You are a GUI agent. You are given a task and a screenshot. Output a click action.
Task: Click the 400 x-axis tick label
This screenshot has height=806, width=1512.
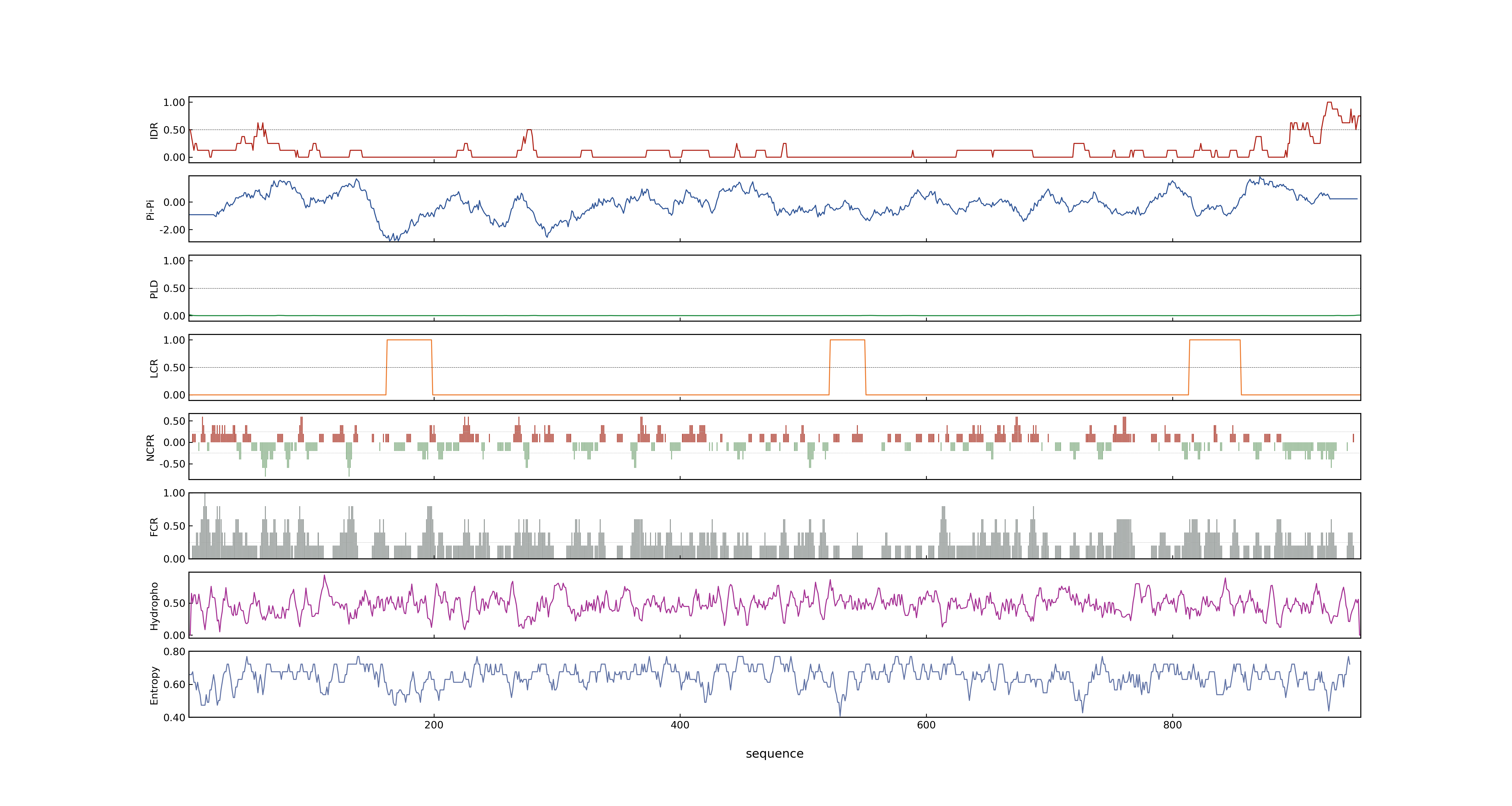click(680, 725)
